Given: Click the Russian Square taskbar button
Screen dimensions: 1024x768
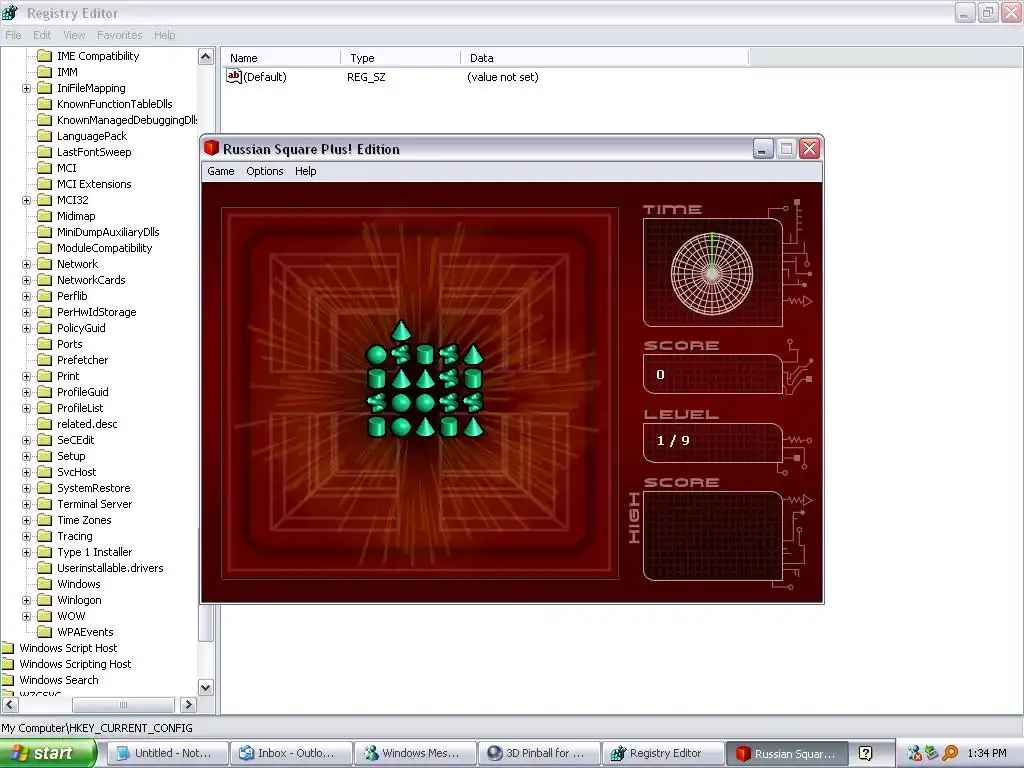Looking at the screenshot, I should (786, 753).
